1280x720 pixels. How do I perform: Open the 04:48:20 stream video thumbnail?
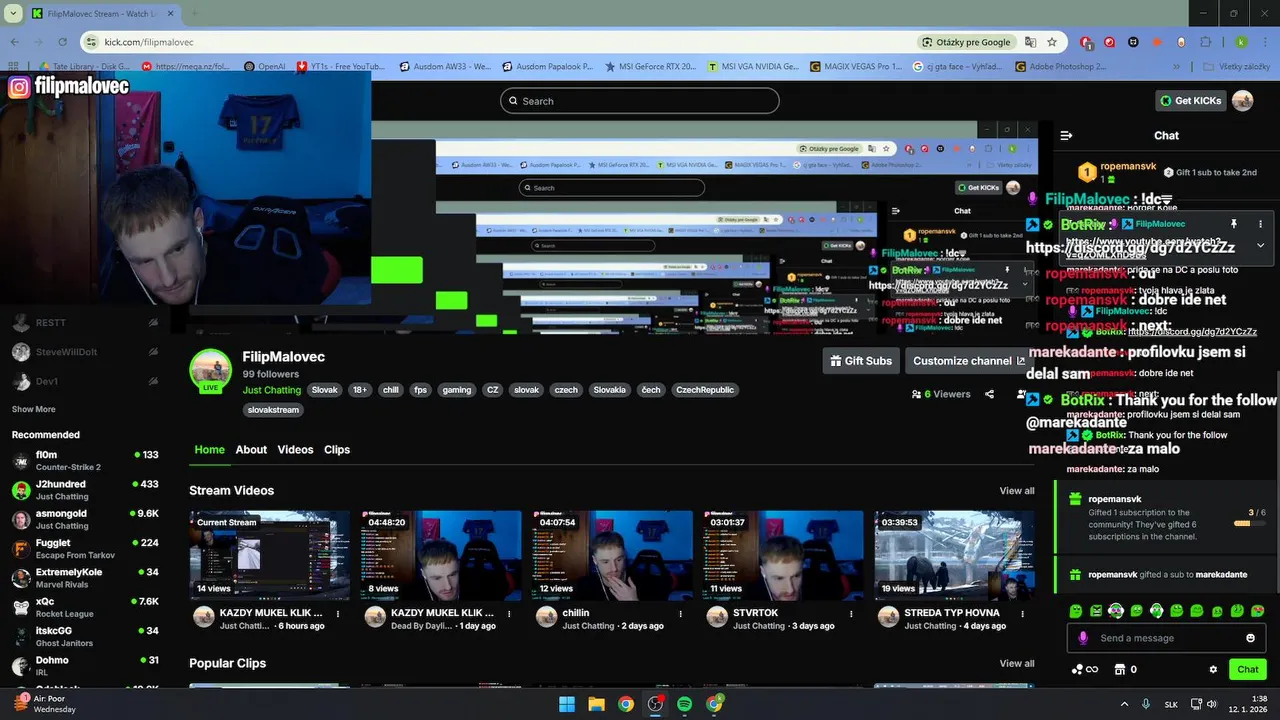[441, 556]
